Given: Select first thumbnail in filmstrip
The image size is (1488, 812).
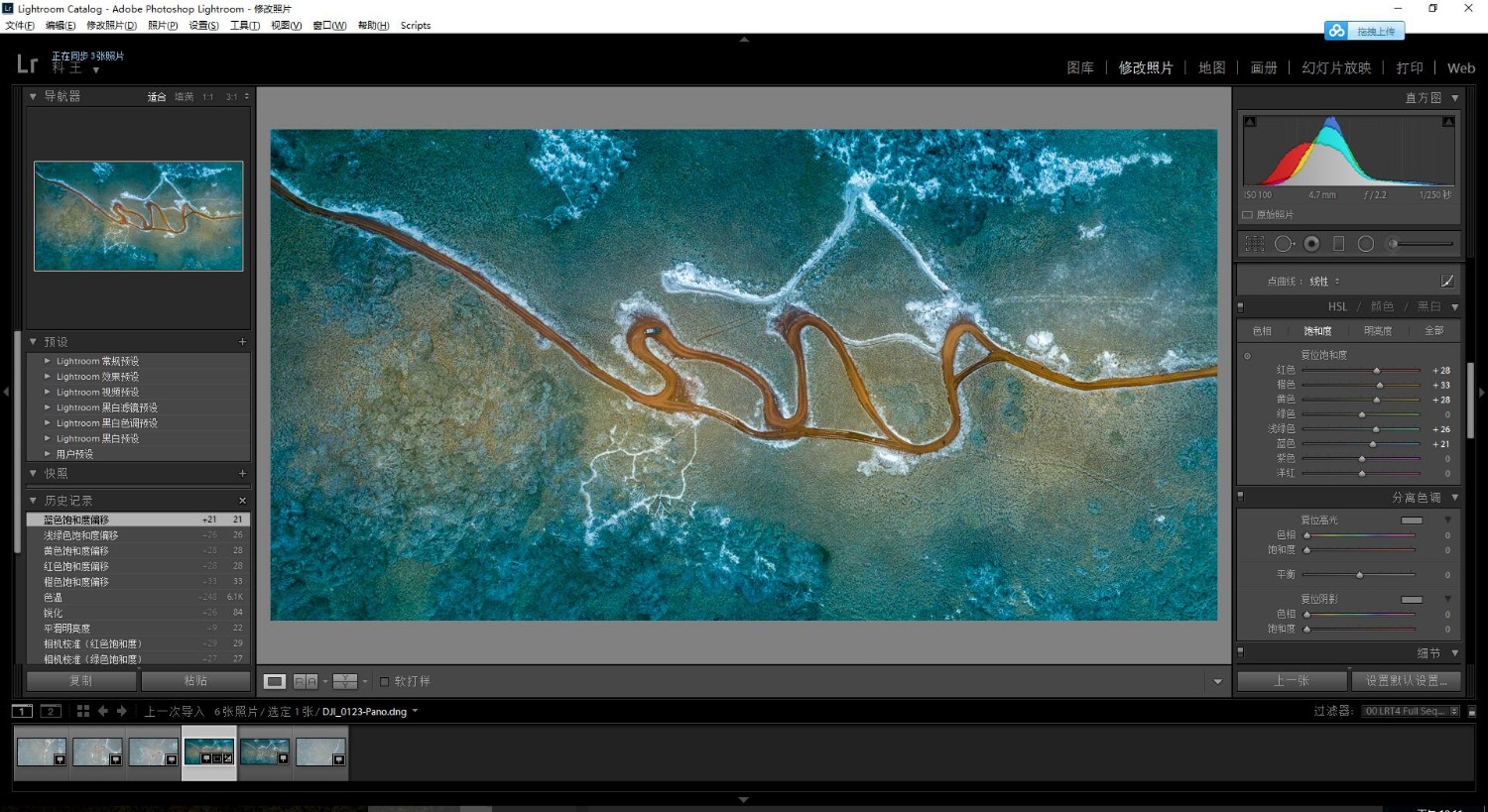Looking at the screenshot, I should pyautogui.click(x=42, y=752).
